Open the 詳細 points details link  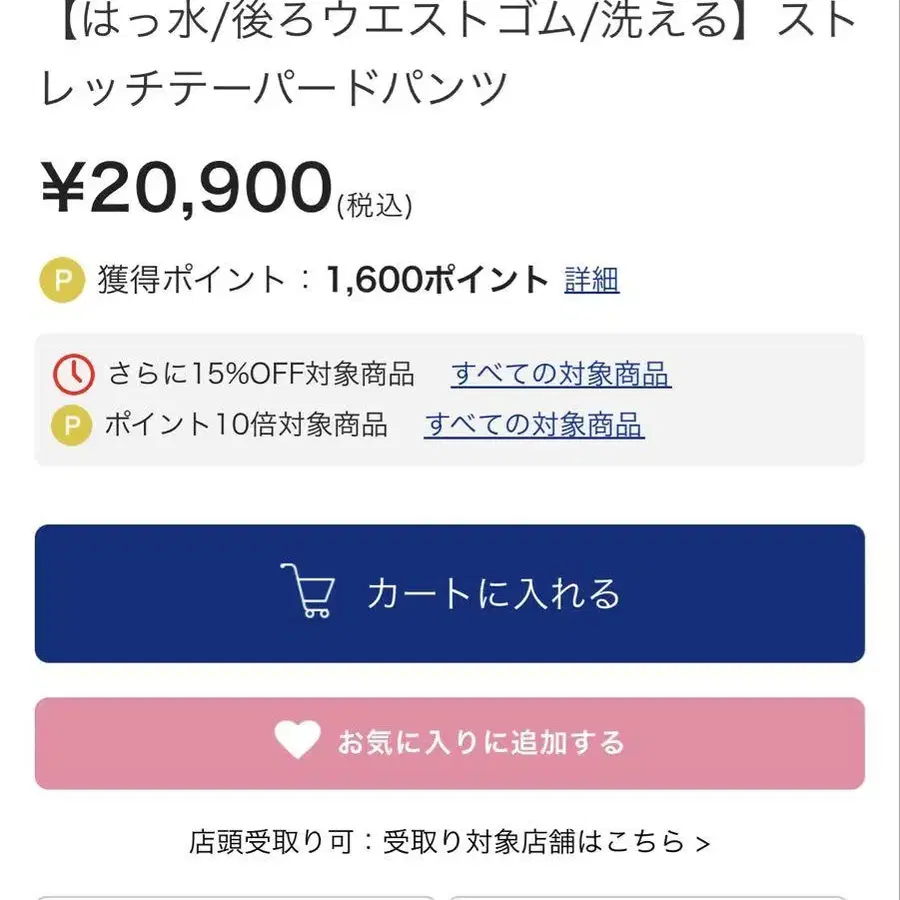[592, 280]
